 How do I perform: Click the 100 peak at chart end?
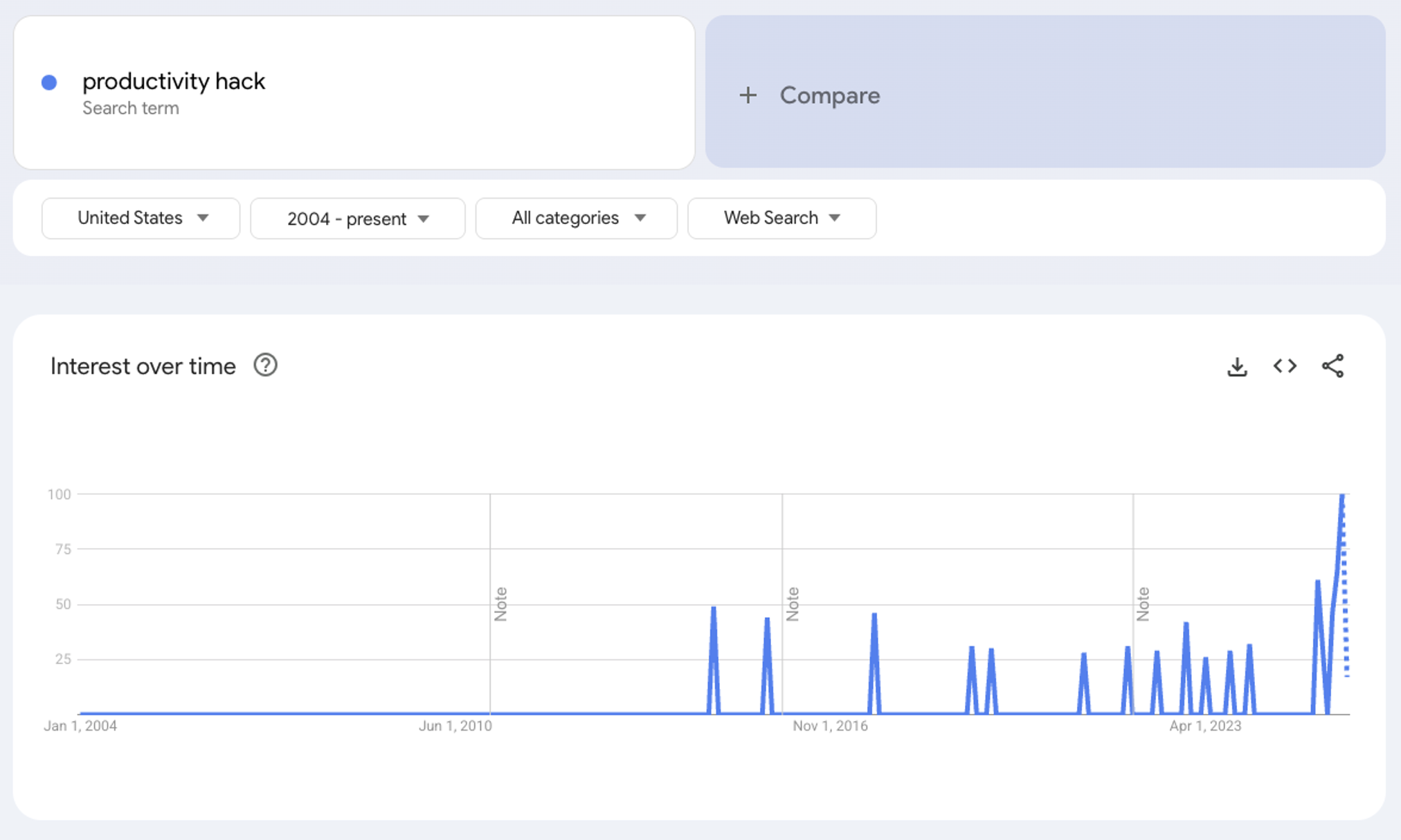[1342, 495]
